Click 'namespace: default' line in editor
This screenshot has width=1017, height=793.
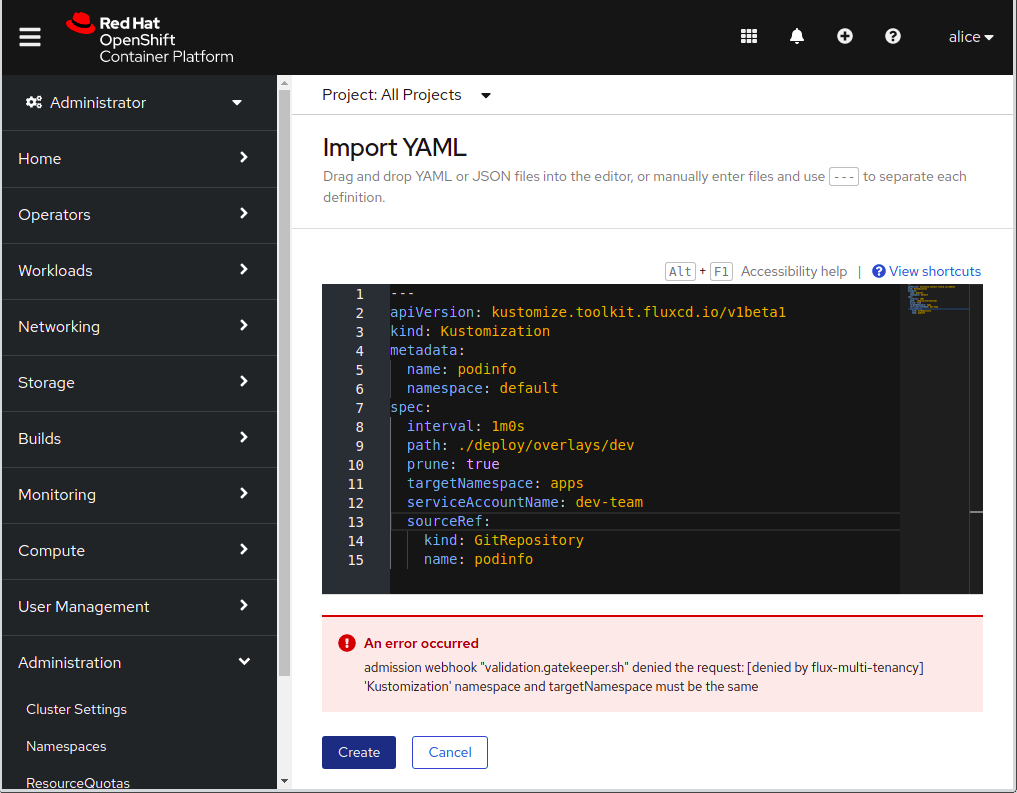pyautogui.click(x=482, y=388)
